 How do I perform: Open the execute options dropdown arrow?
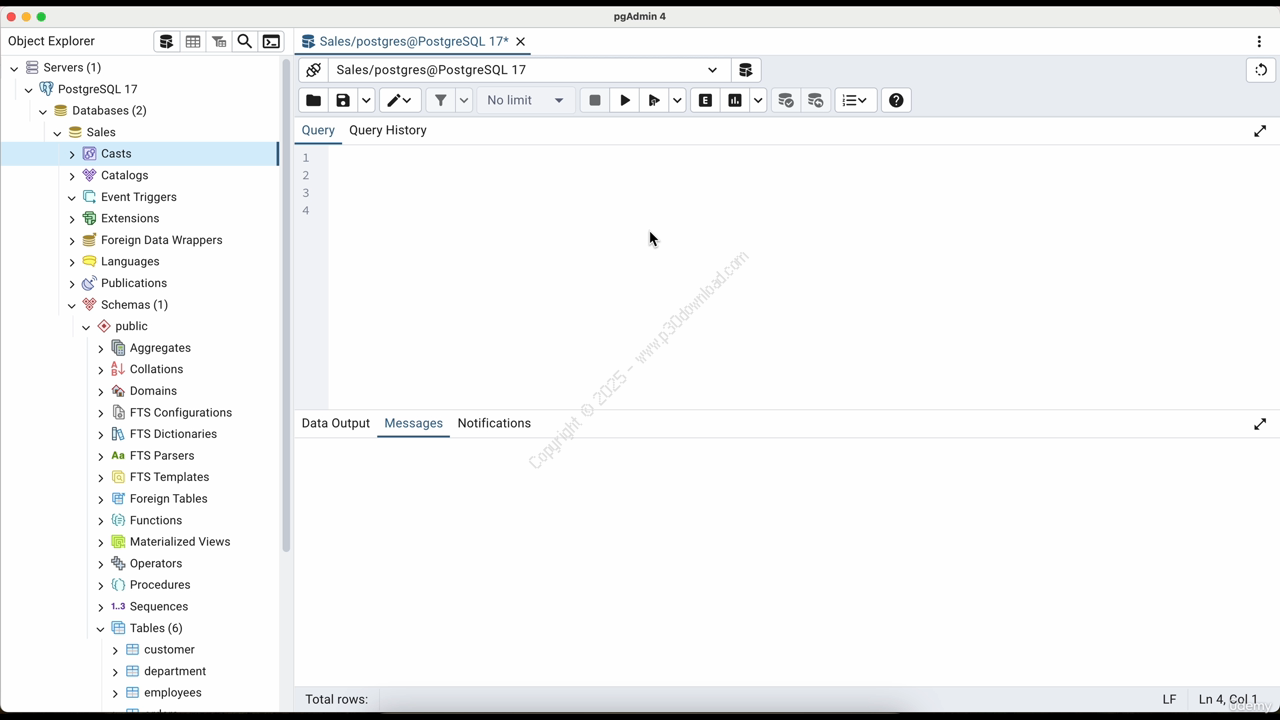tap(677, 100)
